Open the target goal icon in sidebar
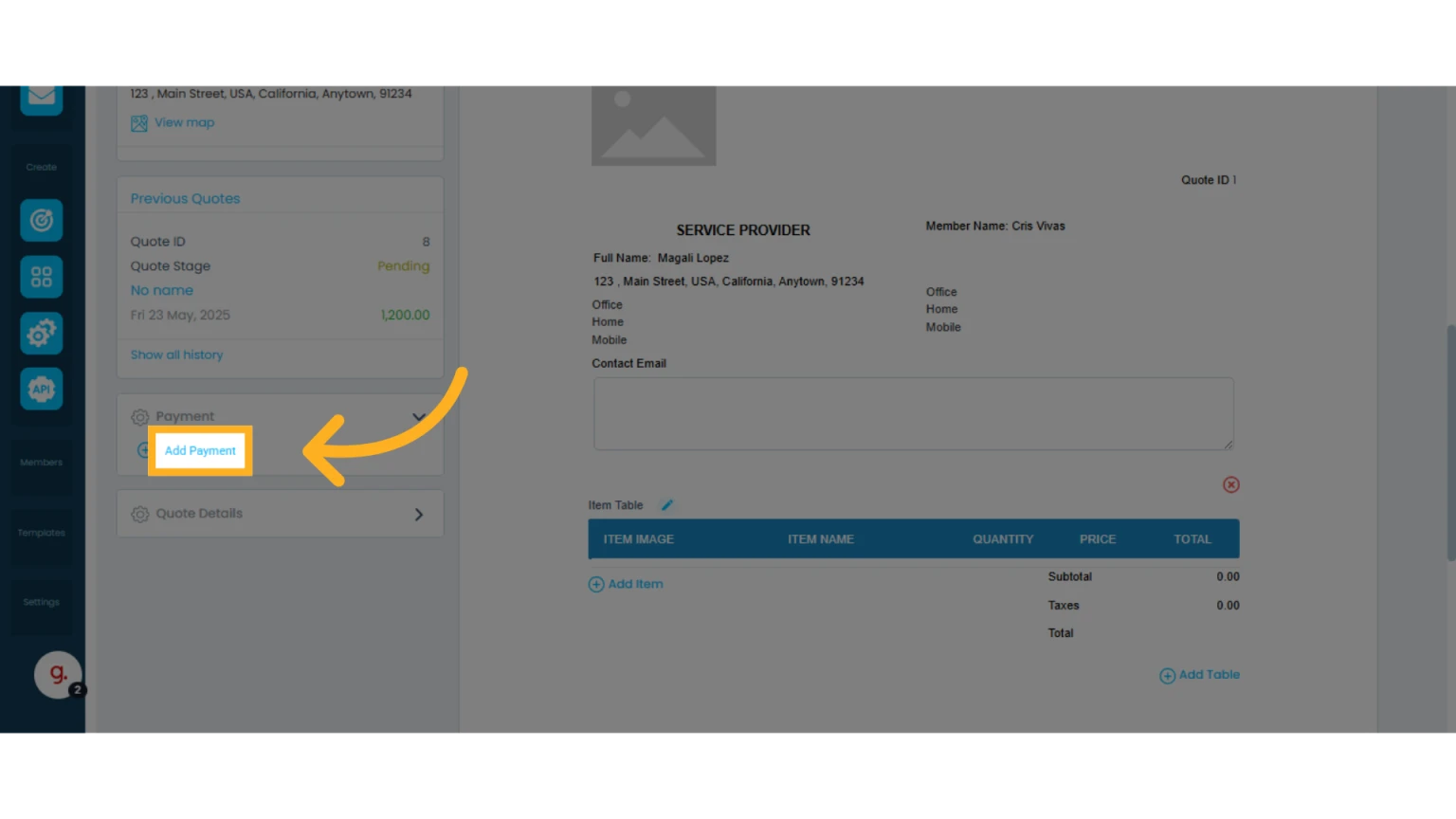Viewport: 1456px width, 819px height. click(x=42, y=221)
